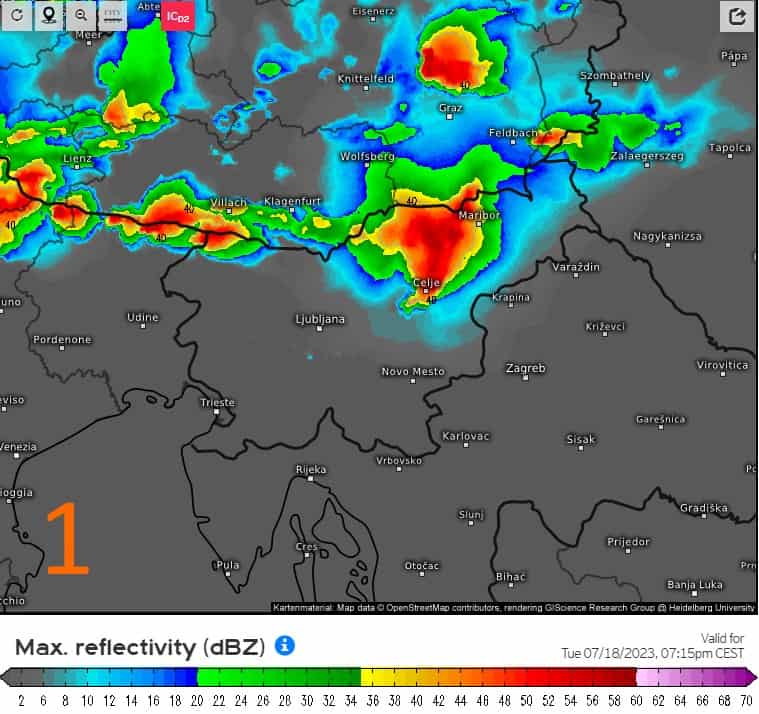
Task: Click the orange number 1 label
Action: [x=68, y=538]
